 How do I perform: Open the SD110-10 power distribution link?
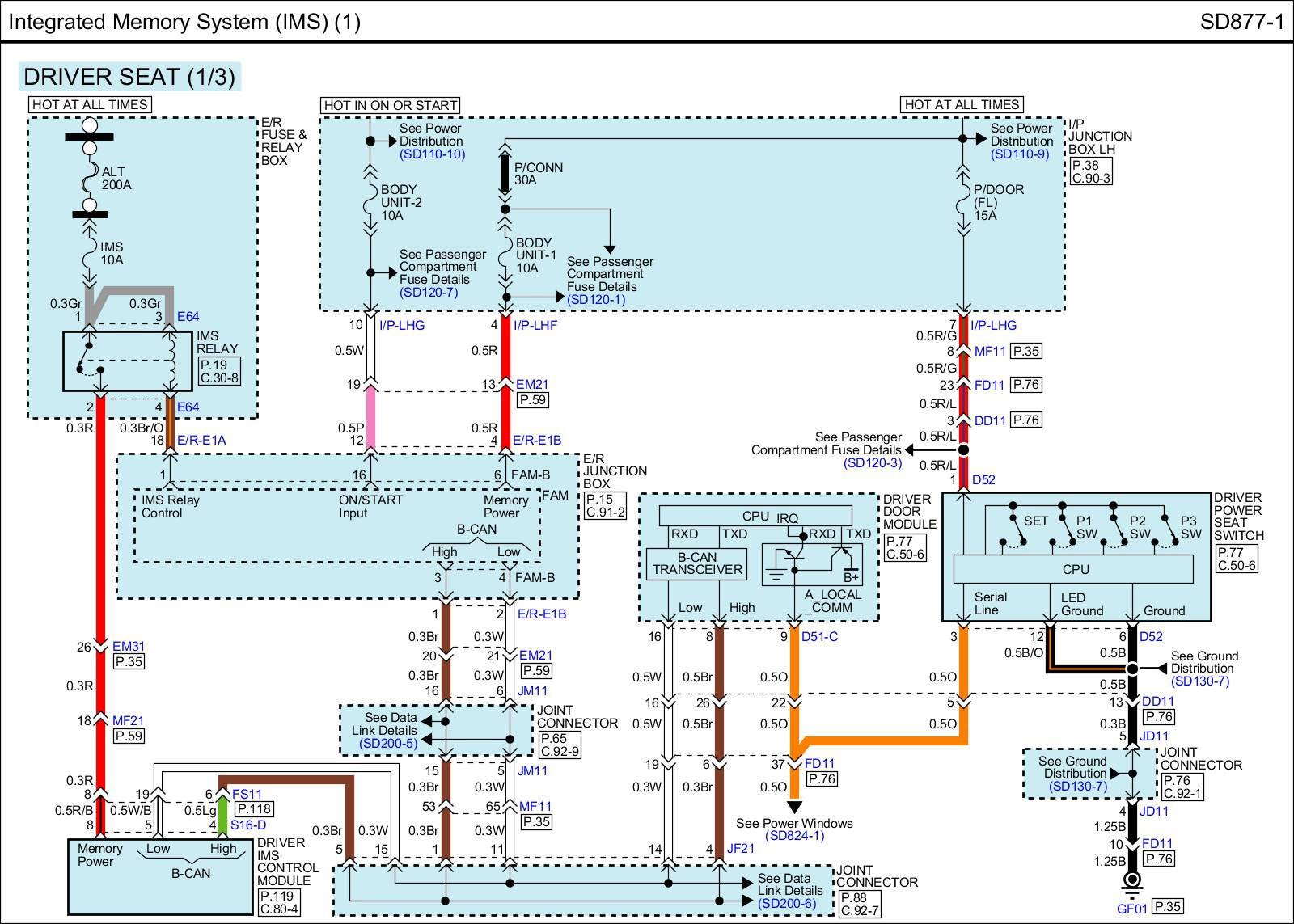pyautogui.click(x=432, y=154)
